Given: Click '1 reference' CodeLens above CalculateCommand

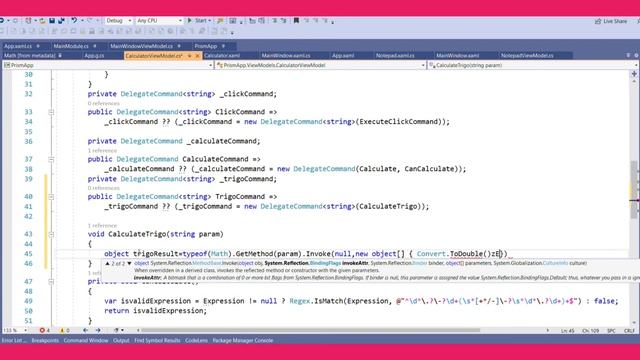Looking at the screenshot, I should point(102,151).
